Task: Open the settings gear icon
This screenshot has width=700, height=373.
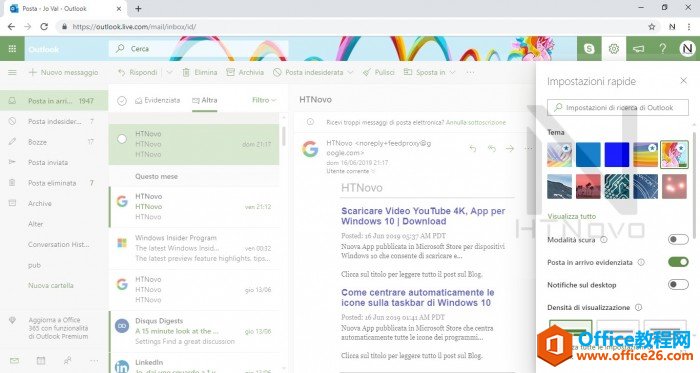Action: coord(614,49)
